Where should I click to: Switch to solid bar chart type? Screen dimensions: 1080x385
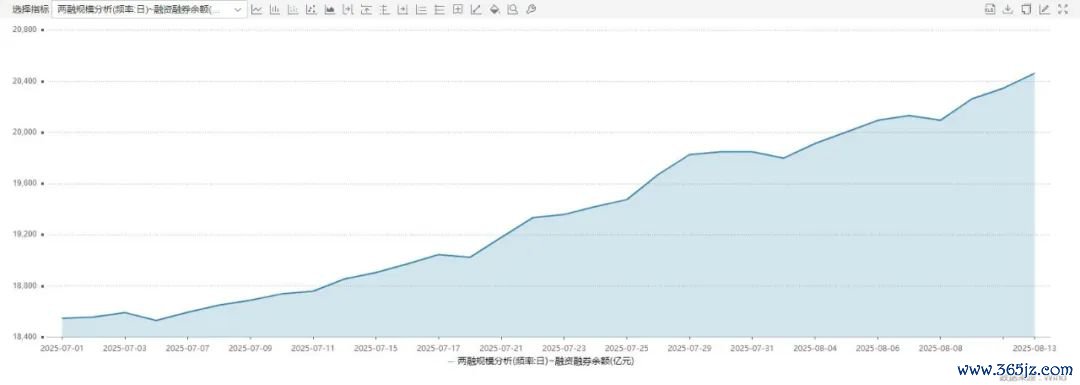click(275, 10)
